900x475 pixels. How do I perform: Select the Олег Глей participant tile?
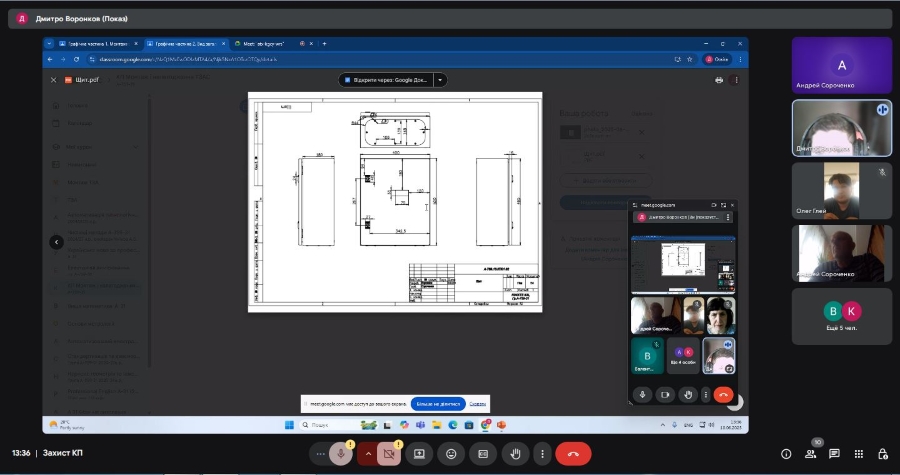click(x=841, y=191)
